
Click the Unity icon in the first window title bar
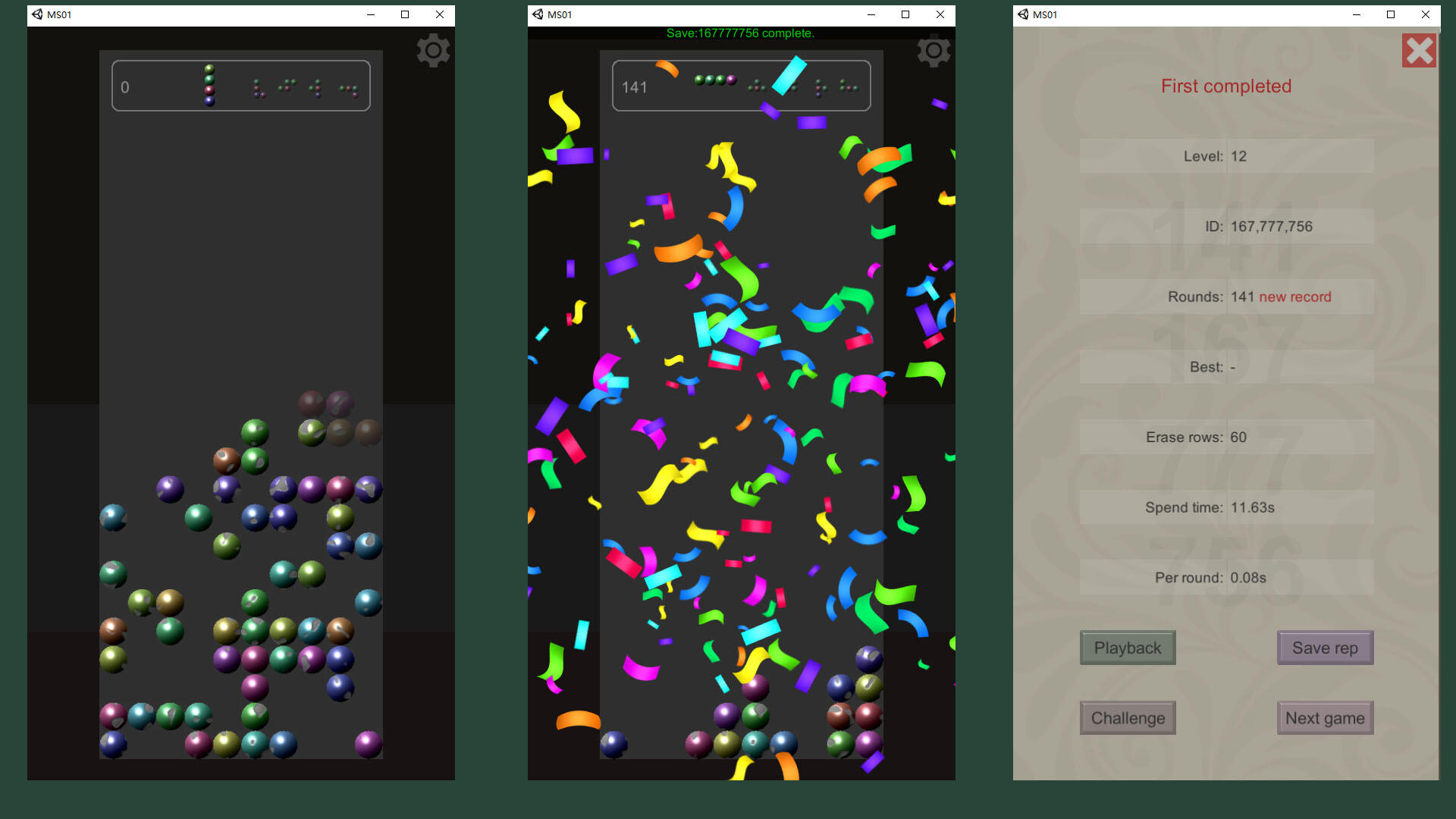[36, 14]
